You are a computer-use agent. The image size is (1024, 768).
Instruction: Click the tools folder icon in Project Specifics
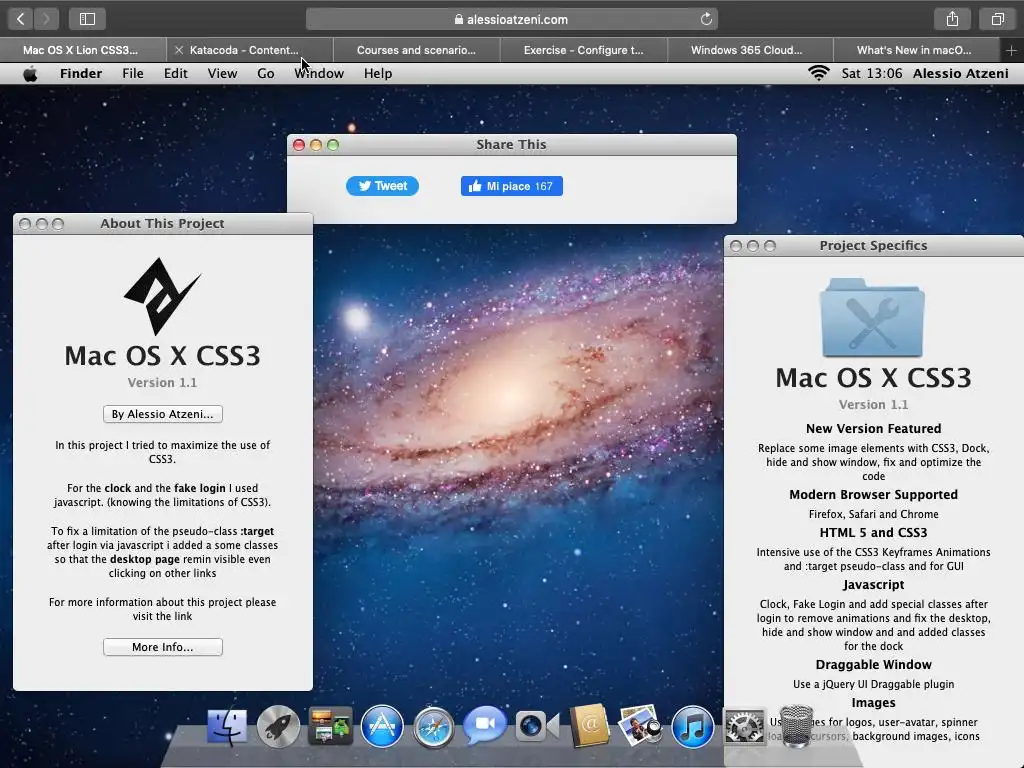pyautogui.click(x=872, y=318)
